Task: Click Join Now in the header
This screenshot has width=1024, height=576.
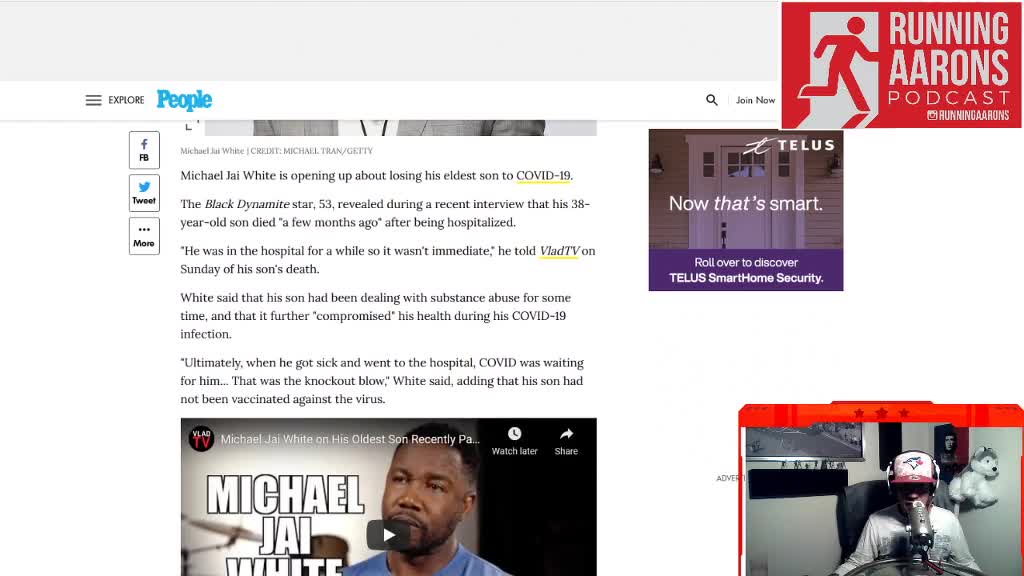Action: tap(756, 100)
